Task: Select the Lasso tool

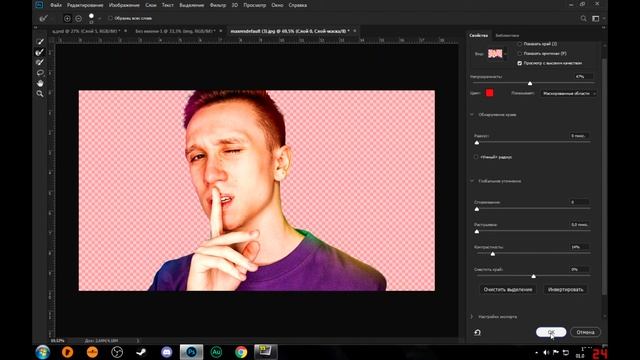Action: point(40,73)
